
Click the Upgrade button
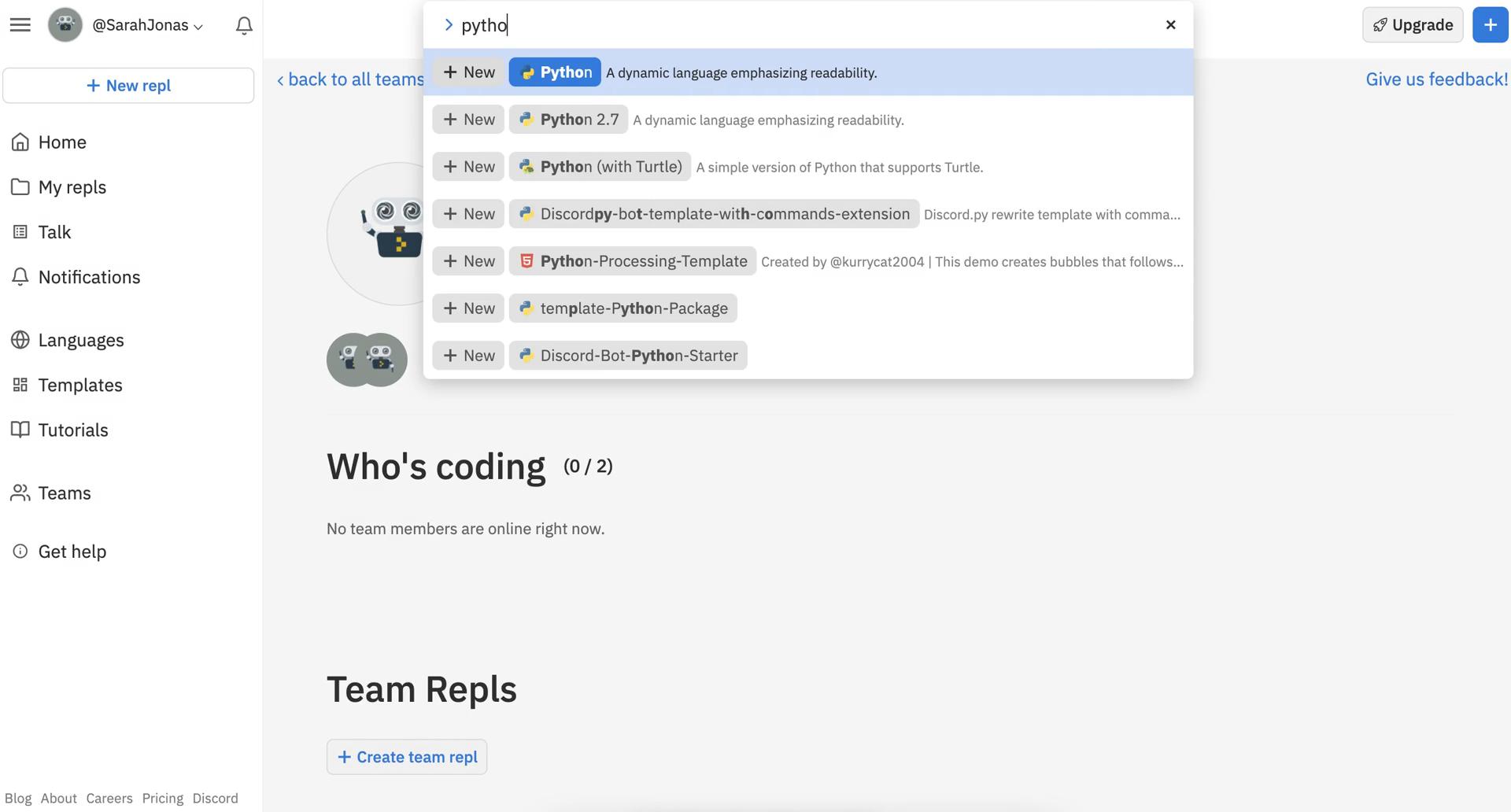pos(1413,25)
